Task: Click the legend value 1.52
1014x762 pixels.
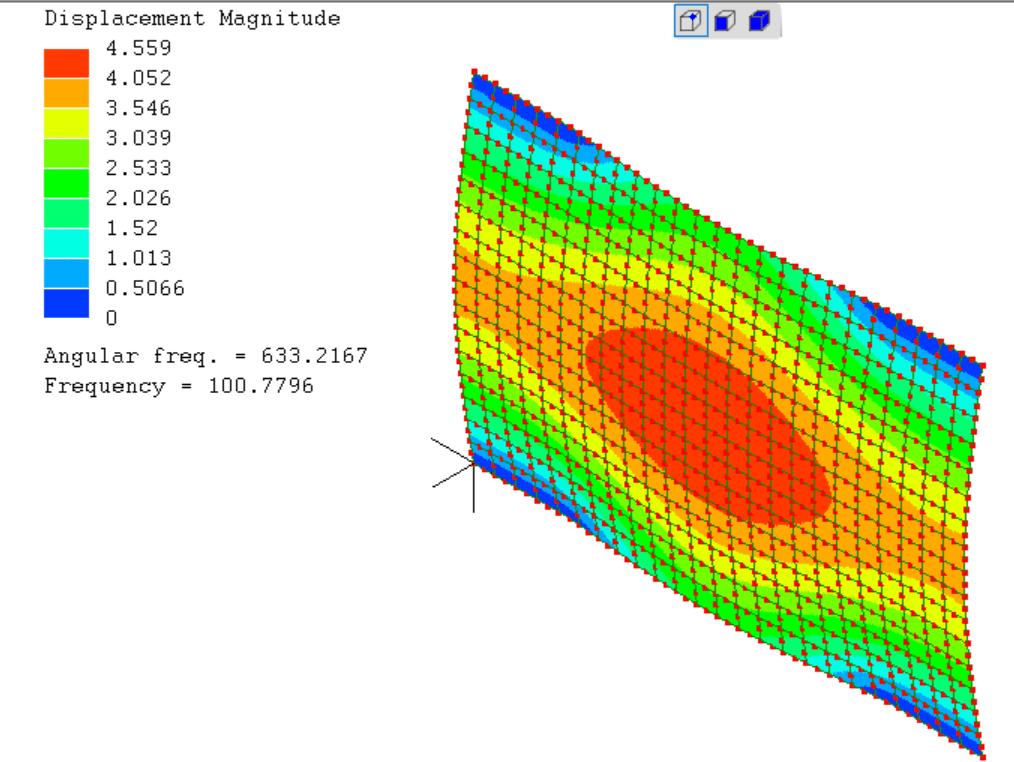Action: point(132,228)
